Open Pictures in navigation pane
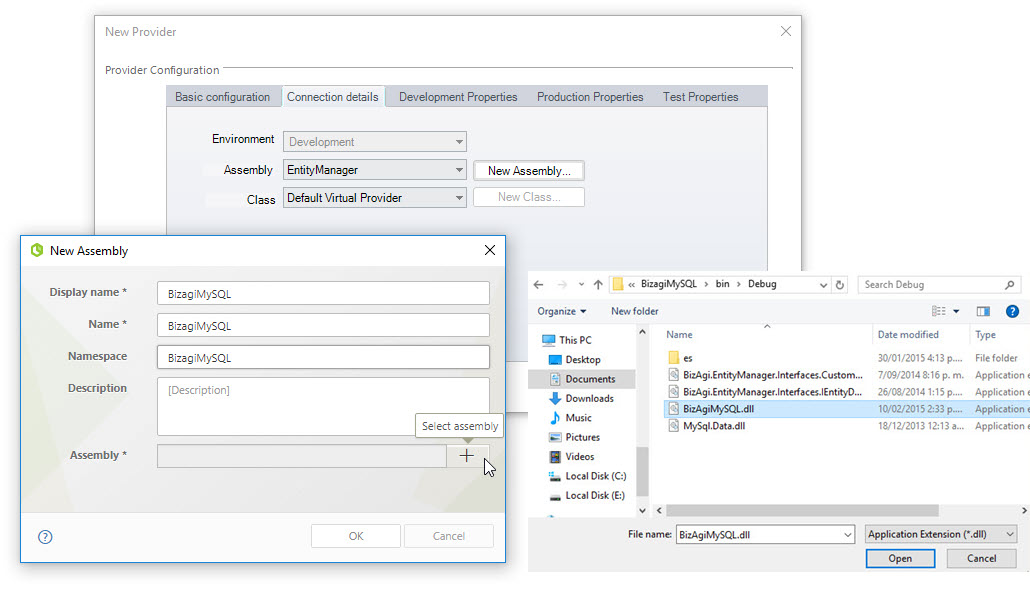Viewport: 1030px width, 597px height. coord(574,437)
